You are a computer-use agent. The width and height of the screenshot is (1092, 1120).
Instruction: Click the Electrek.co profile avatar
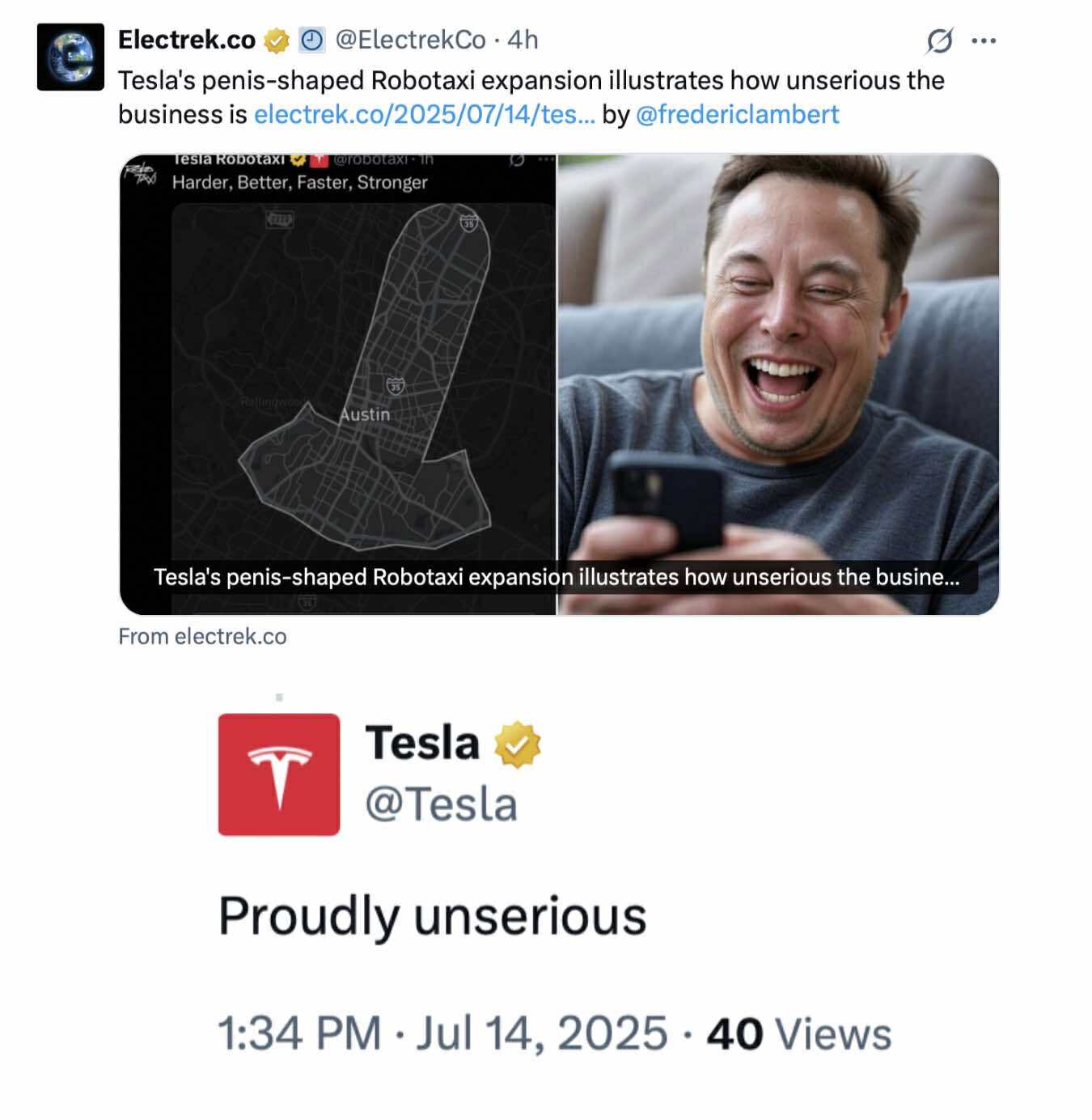pyautogui.click(x=70, y=57)
